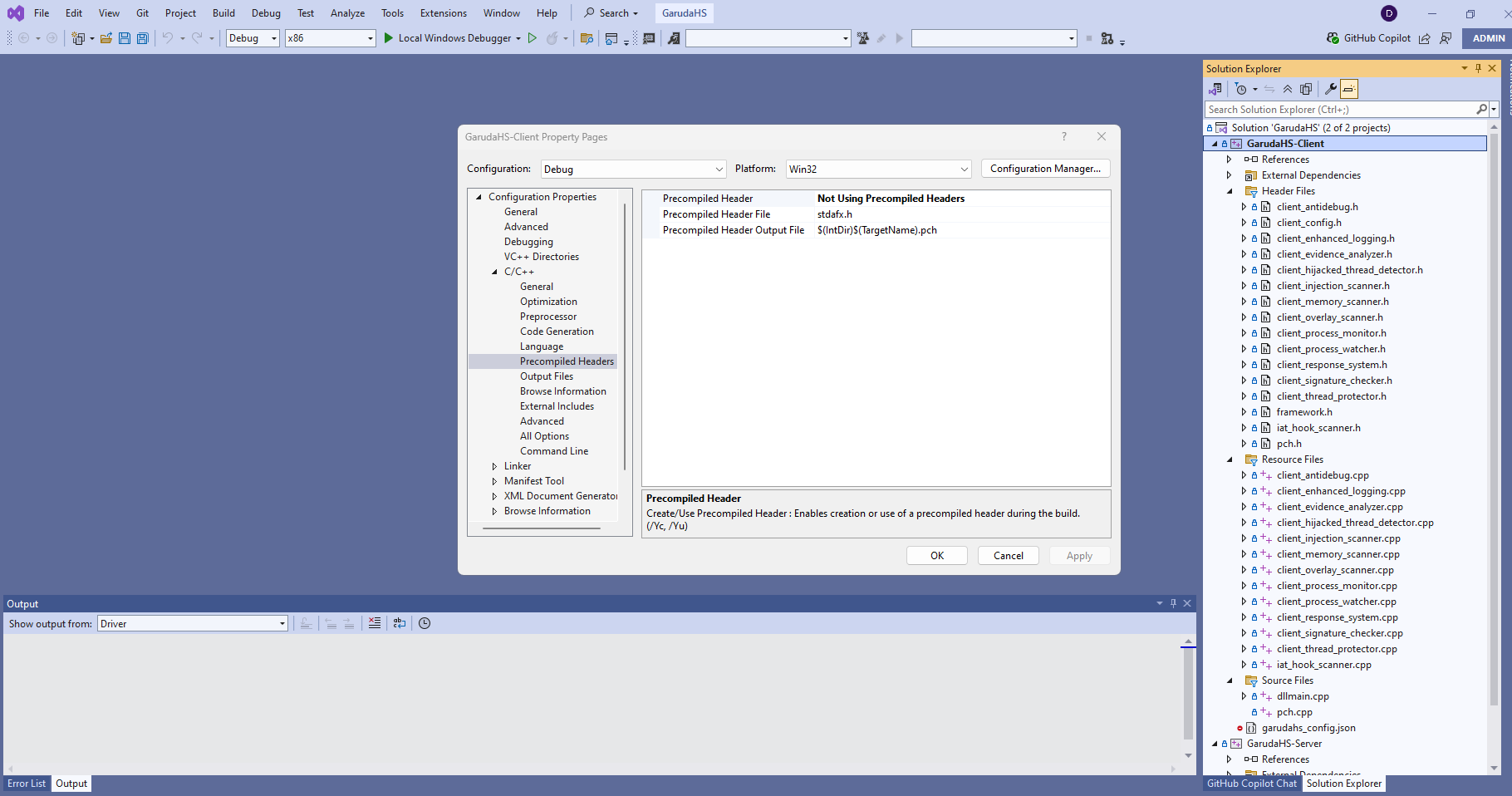Screen dimensions: 1512x796
Task: Expand External Dependencies in Solution Explorer
Action: pyautogui.click(x=1230, y=175)
